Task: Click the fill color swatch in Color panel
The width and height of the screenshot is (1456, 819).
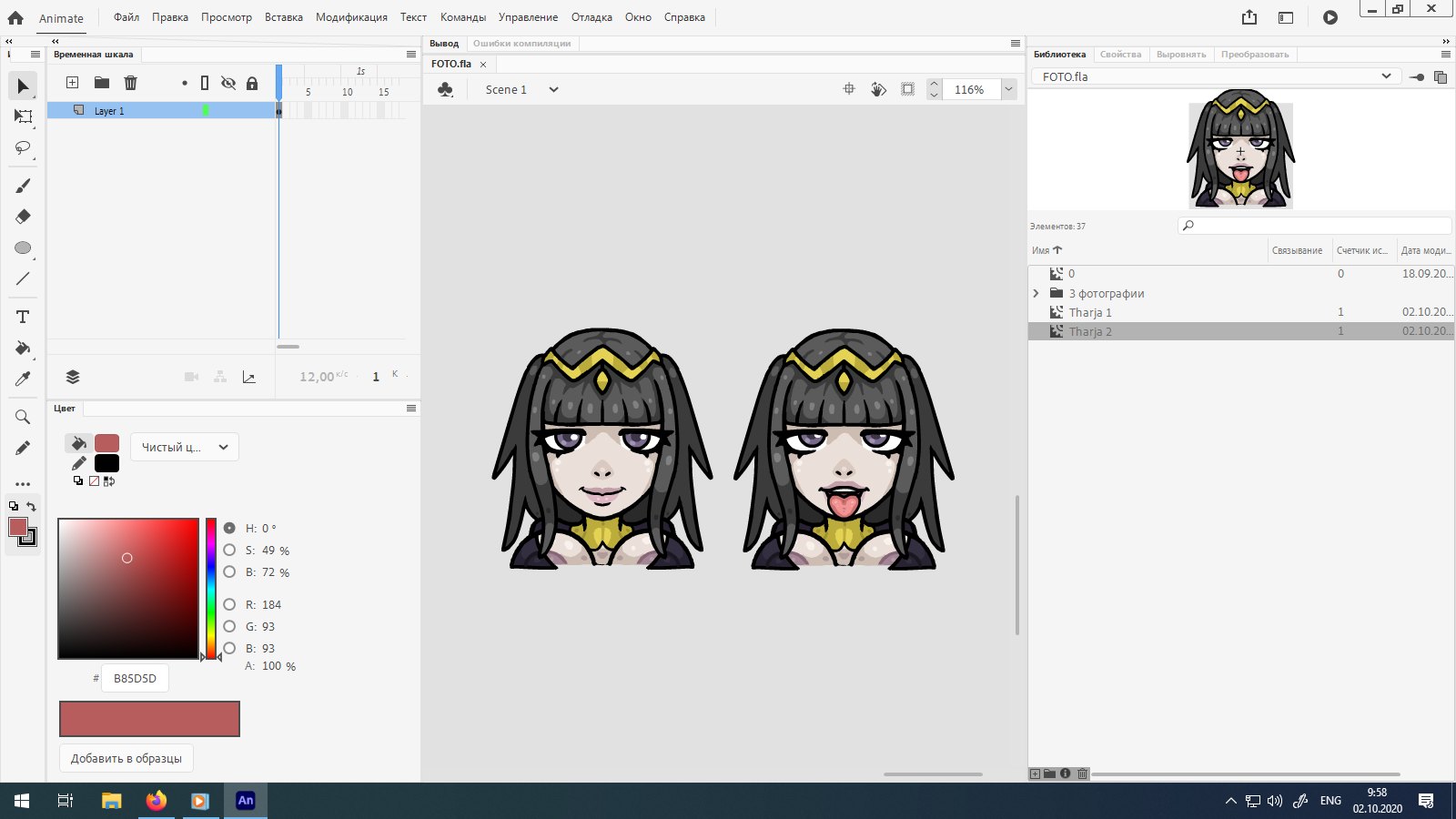Action: 106,443
